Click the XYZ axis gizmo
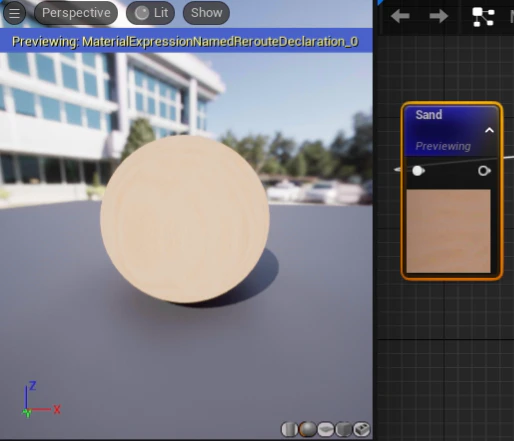Viewport: 514px width, 441px height. pyautogui.click(x=41, y=400)
